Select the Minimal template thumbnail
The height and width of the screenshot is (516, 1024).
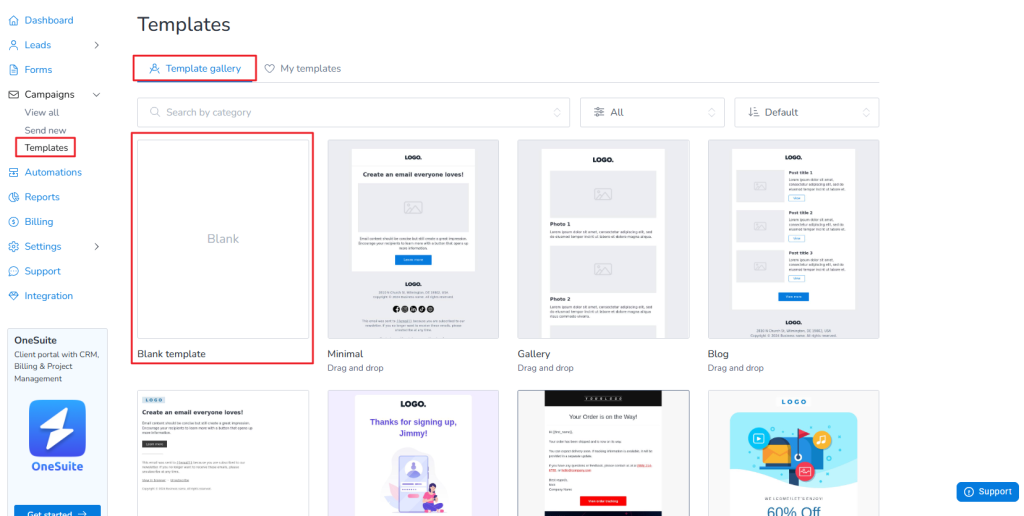[413, 239]
